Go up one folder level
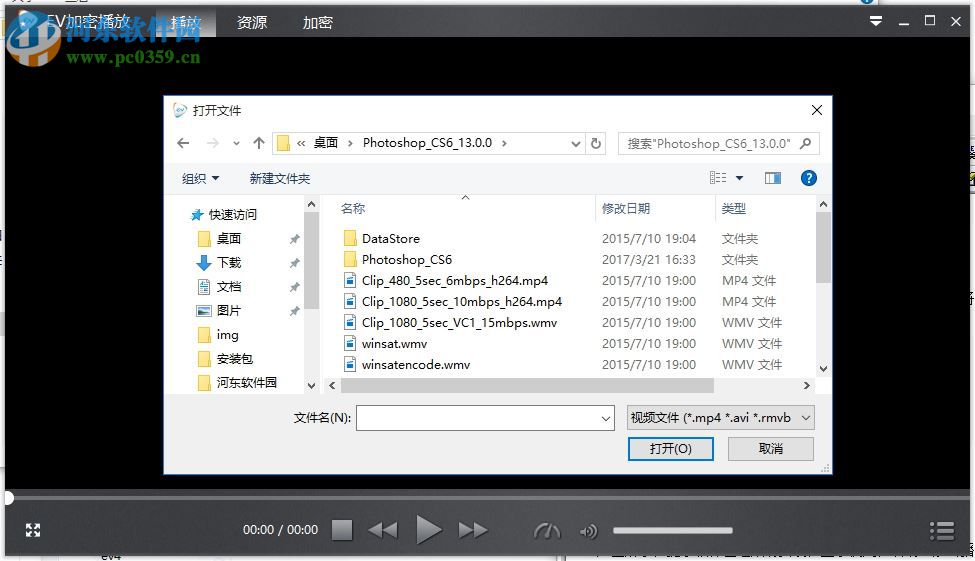This screenshot has height=561, width=975. click(259, 143)
